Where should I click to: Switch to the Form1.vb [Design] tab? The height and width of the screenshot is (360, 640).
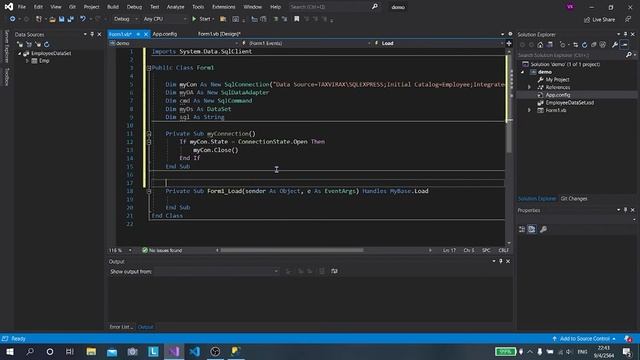point(219,34)
